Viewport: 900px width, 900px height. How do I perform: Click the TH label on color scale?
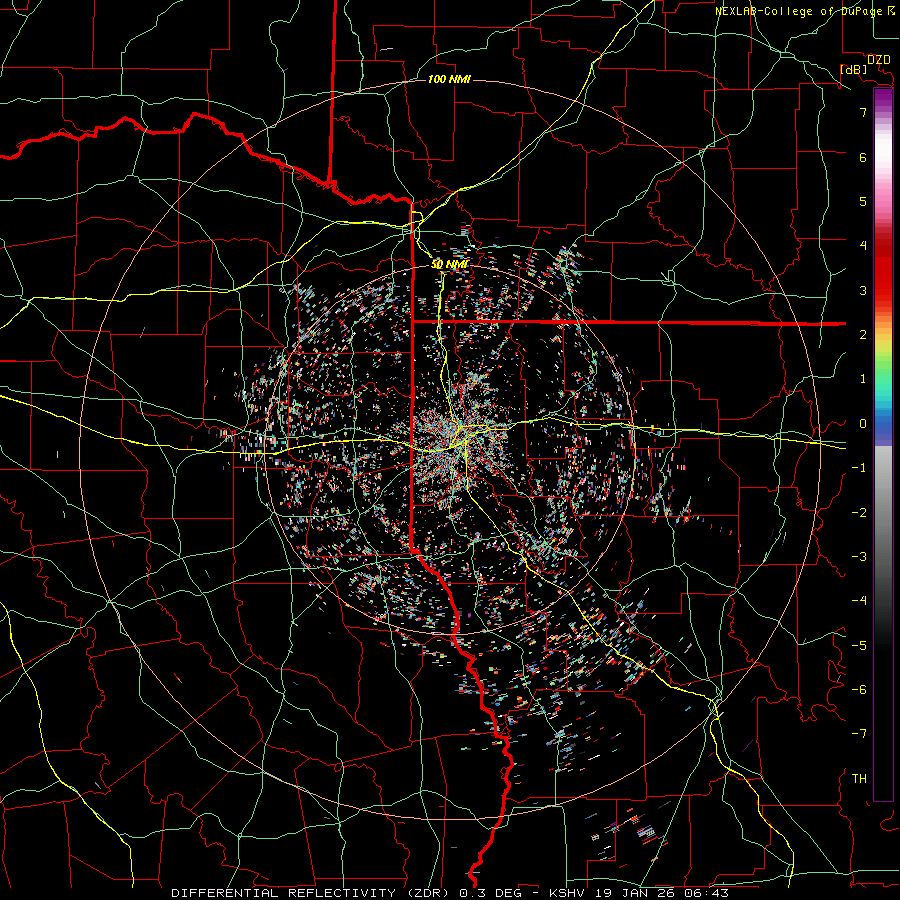[859, 779]
